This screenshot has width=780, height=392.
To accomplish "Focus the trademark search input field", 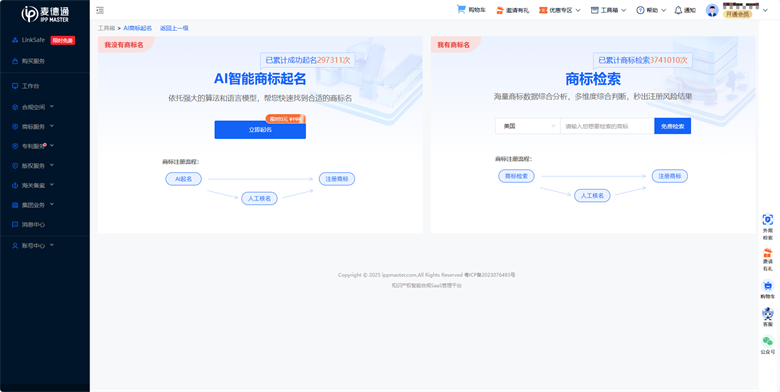I will (607, 126).
